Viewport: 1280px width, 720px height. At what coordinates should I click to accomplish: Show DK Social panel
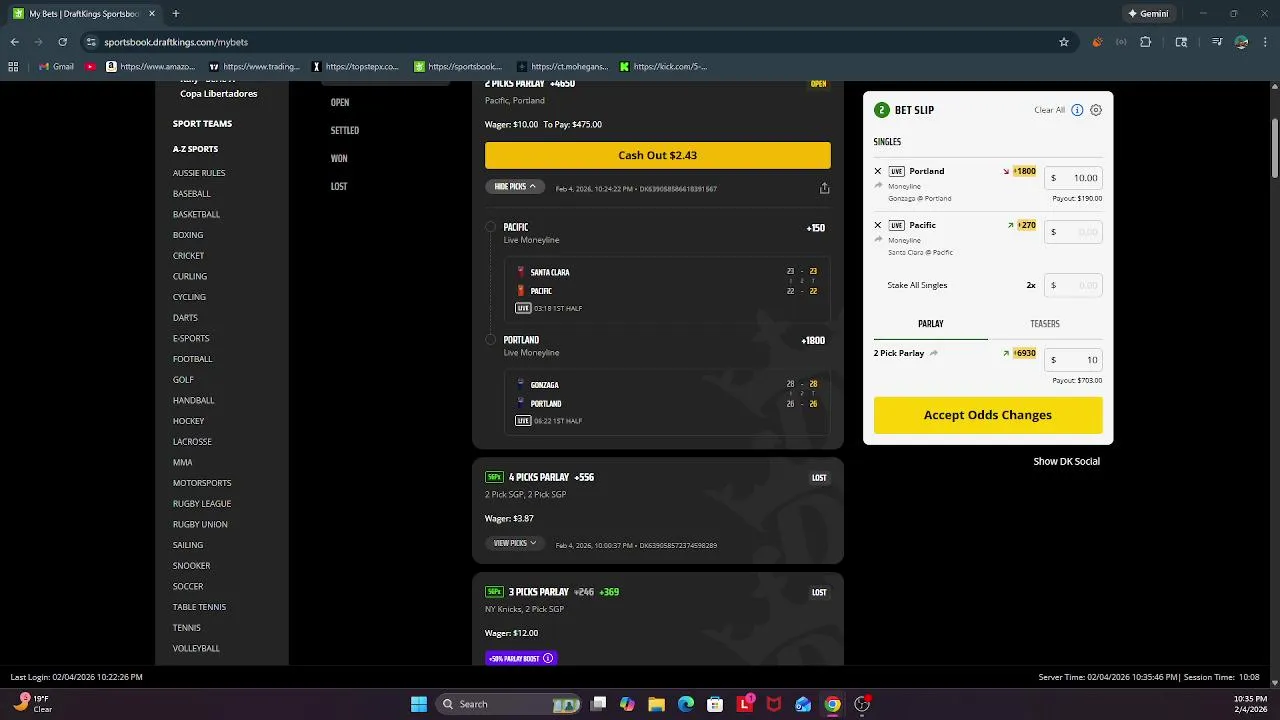pos(1066,462)
